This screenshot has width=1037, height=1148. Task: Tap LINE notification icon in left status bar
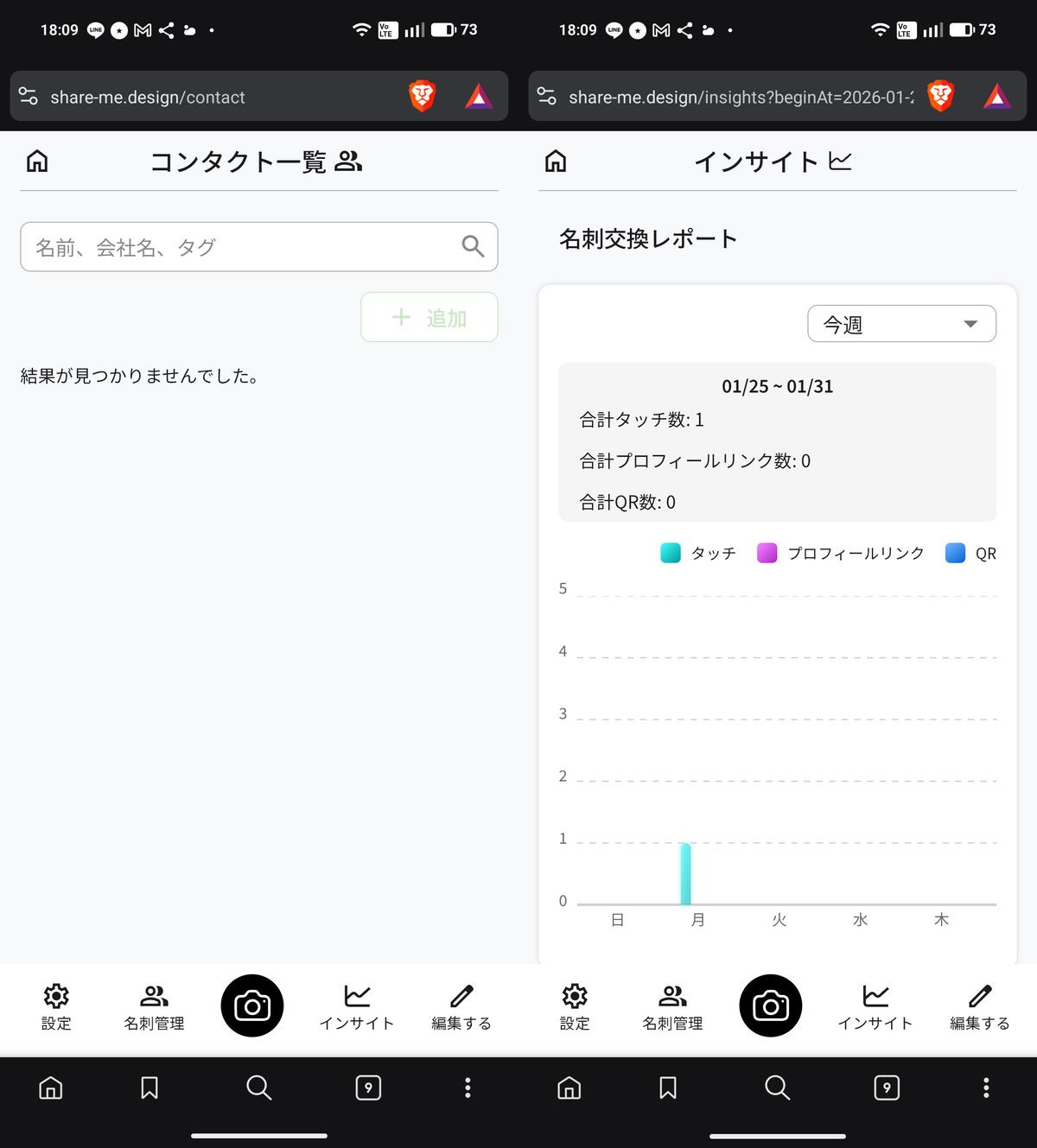[95, 30]
